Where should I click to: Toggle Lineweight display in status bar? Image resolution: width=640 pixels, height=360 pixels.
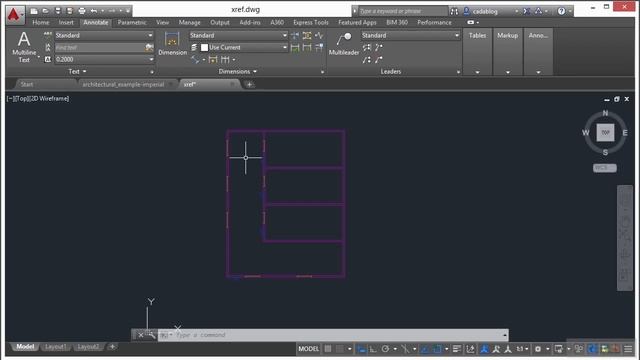[x=457, y=349]
